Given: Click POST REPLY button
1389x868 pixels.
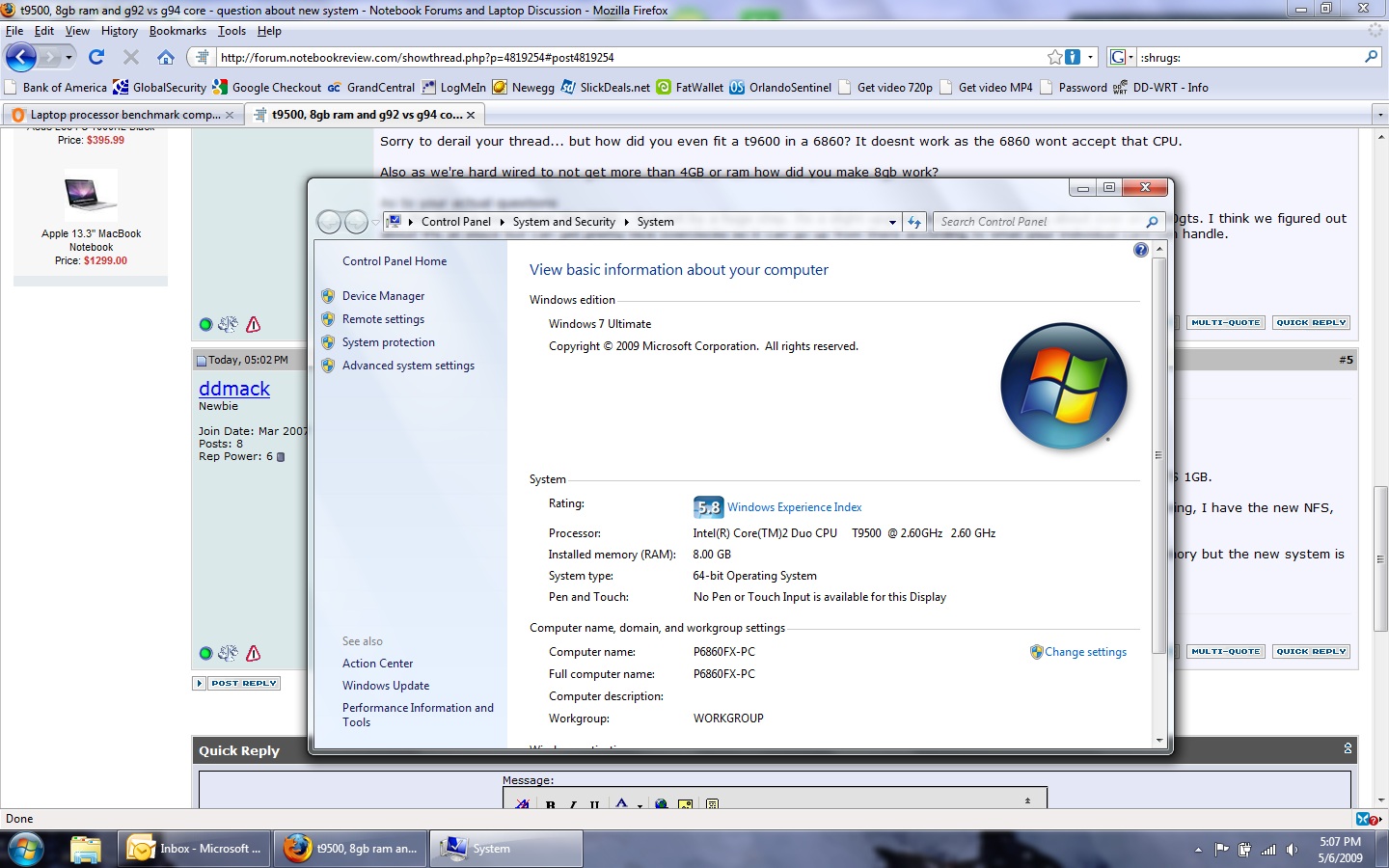Looking at the screenshot, I should pyautogui.click(x=237, y=683).
